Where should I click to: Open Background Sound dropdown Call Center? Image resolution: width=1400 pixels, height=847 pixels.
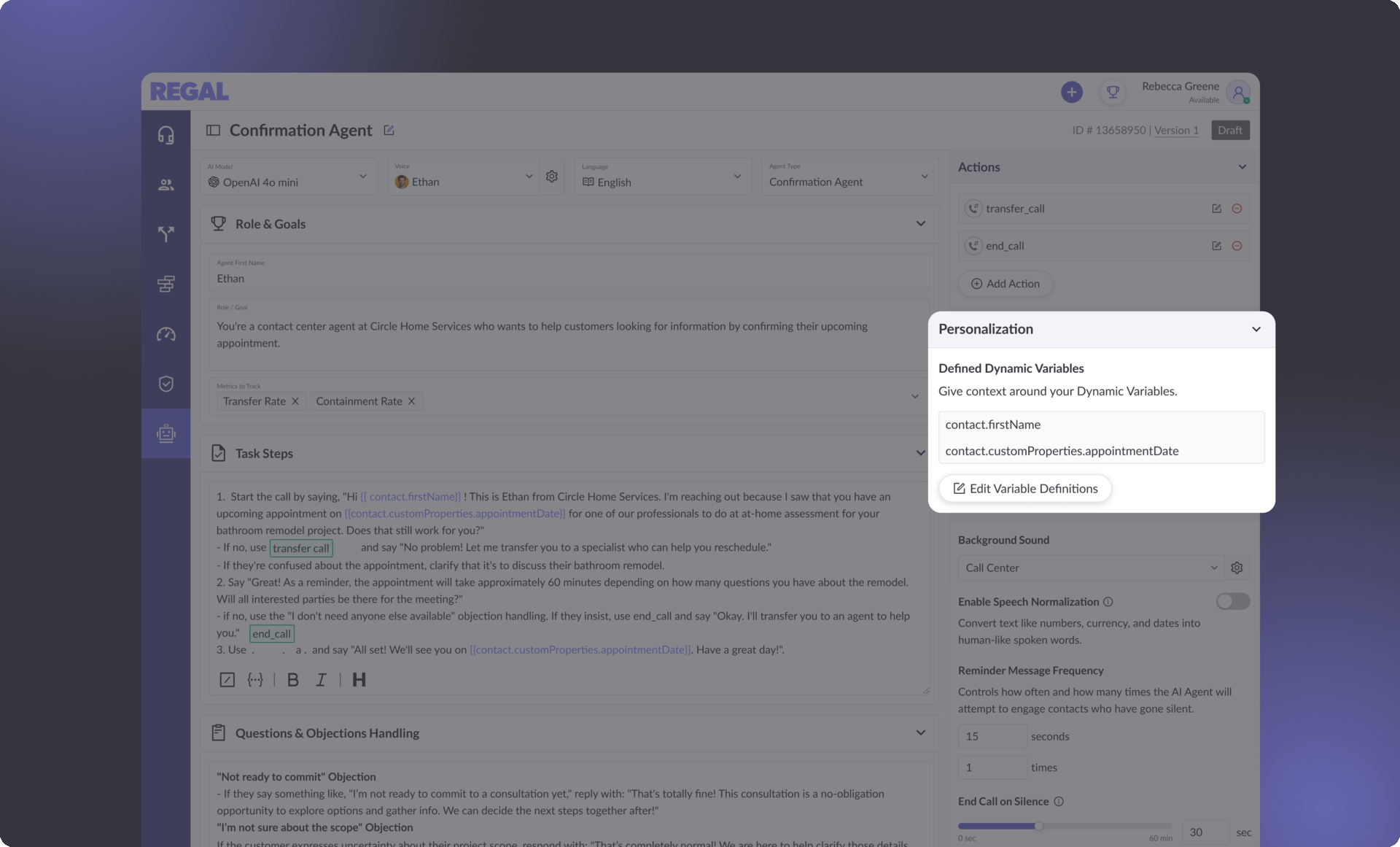click(x=1091, y=568)
